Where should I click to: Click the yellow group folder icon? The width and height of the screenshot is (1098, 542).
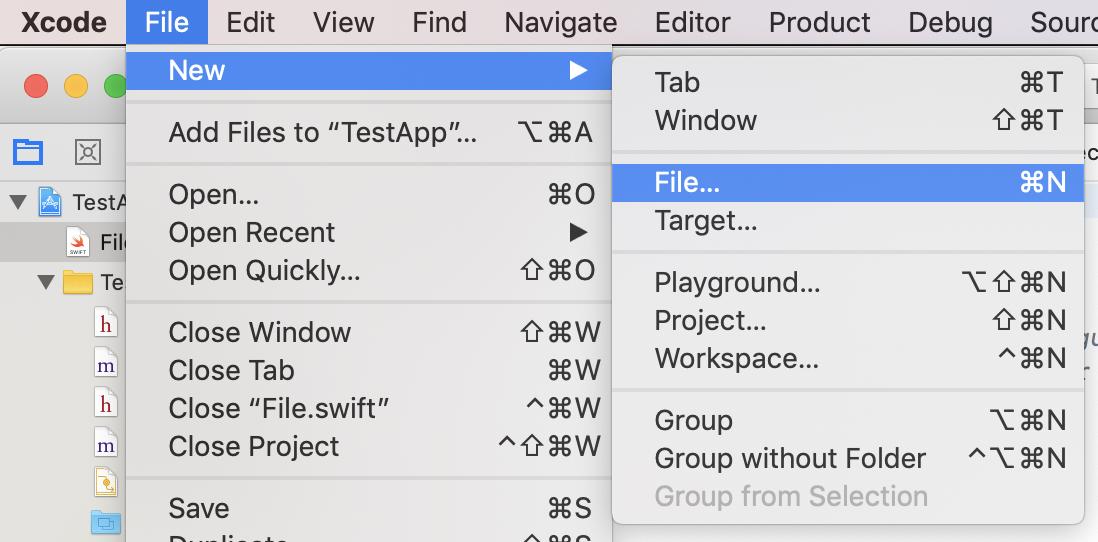click(x=78, y=283)
